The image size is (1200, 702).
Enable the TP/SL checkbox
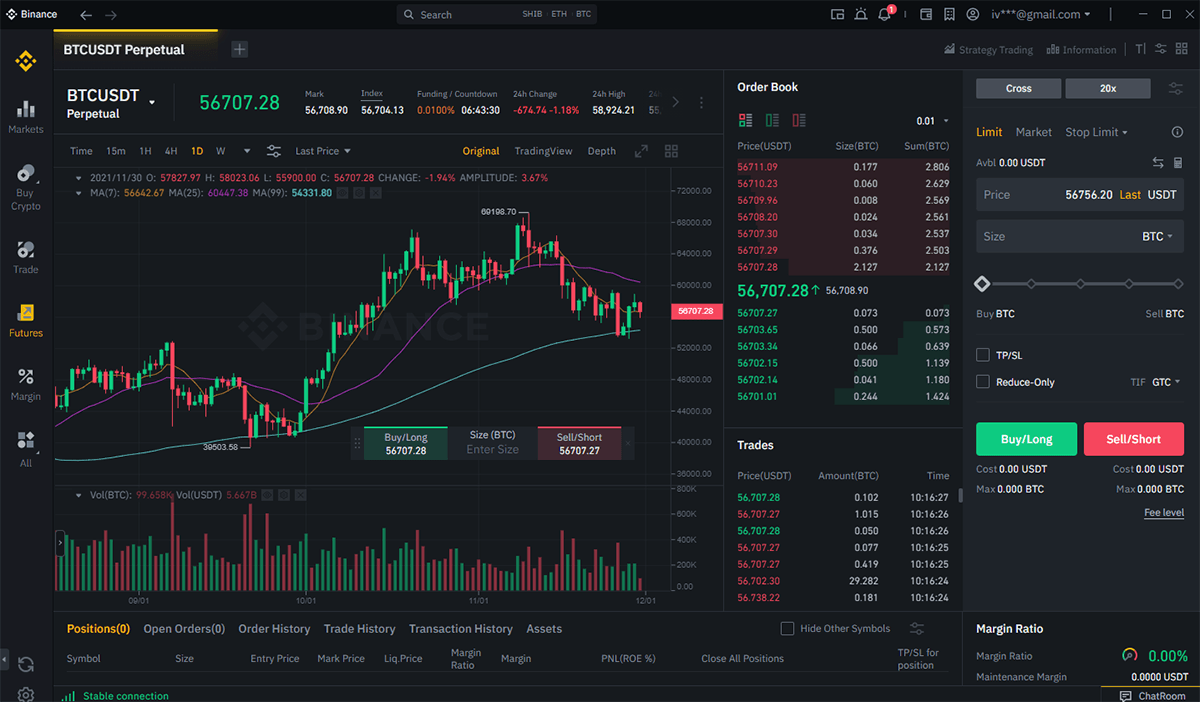pyautogui.click(x=982, y=355)
